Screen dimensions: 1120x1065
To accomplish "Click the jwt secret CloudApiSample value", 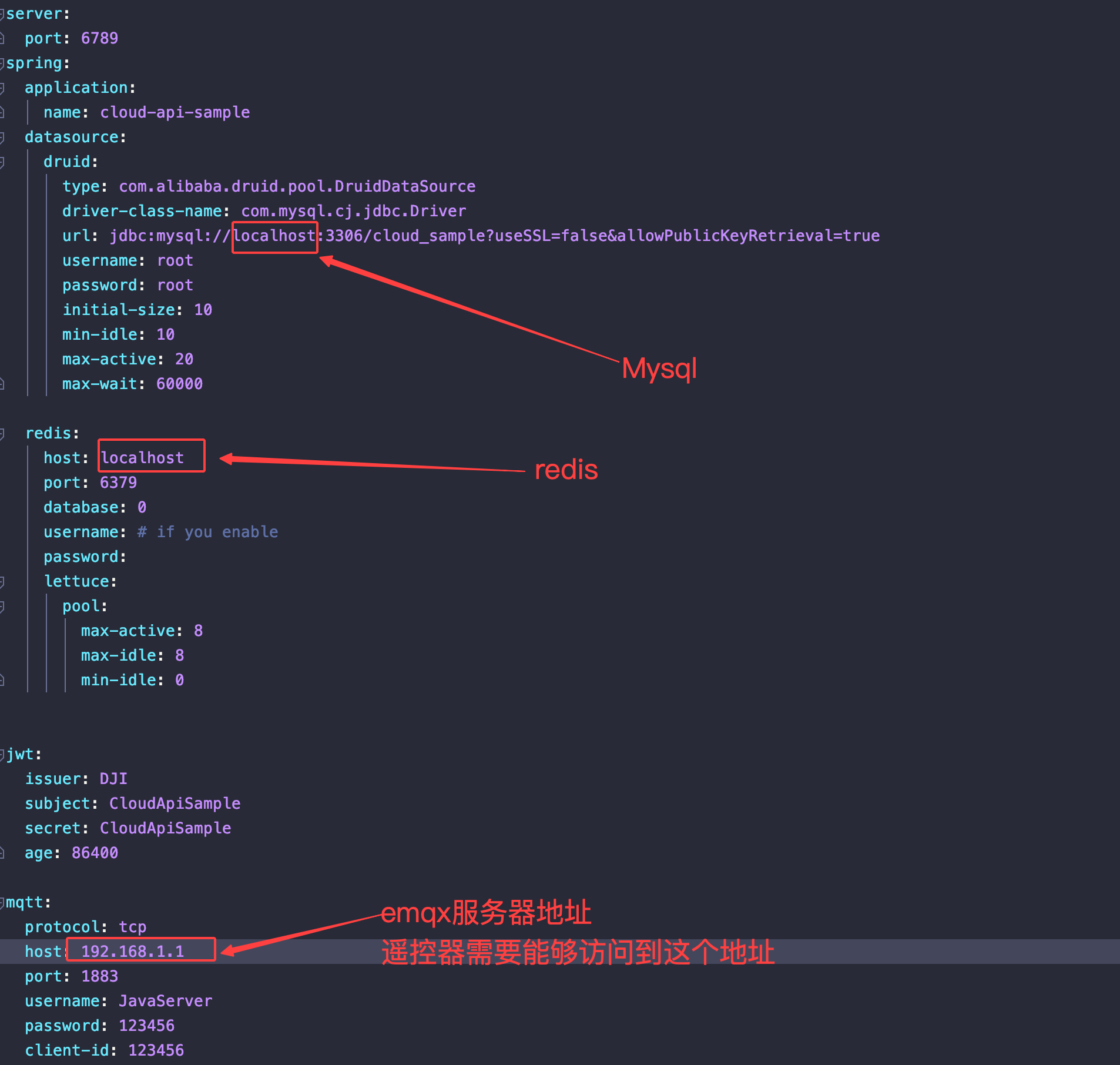I will click(165, 829).
